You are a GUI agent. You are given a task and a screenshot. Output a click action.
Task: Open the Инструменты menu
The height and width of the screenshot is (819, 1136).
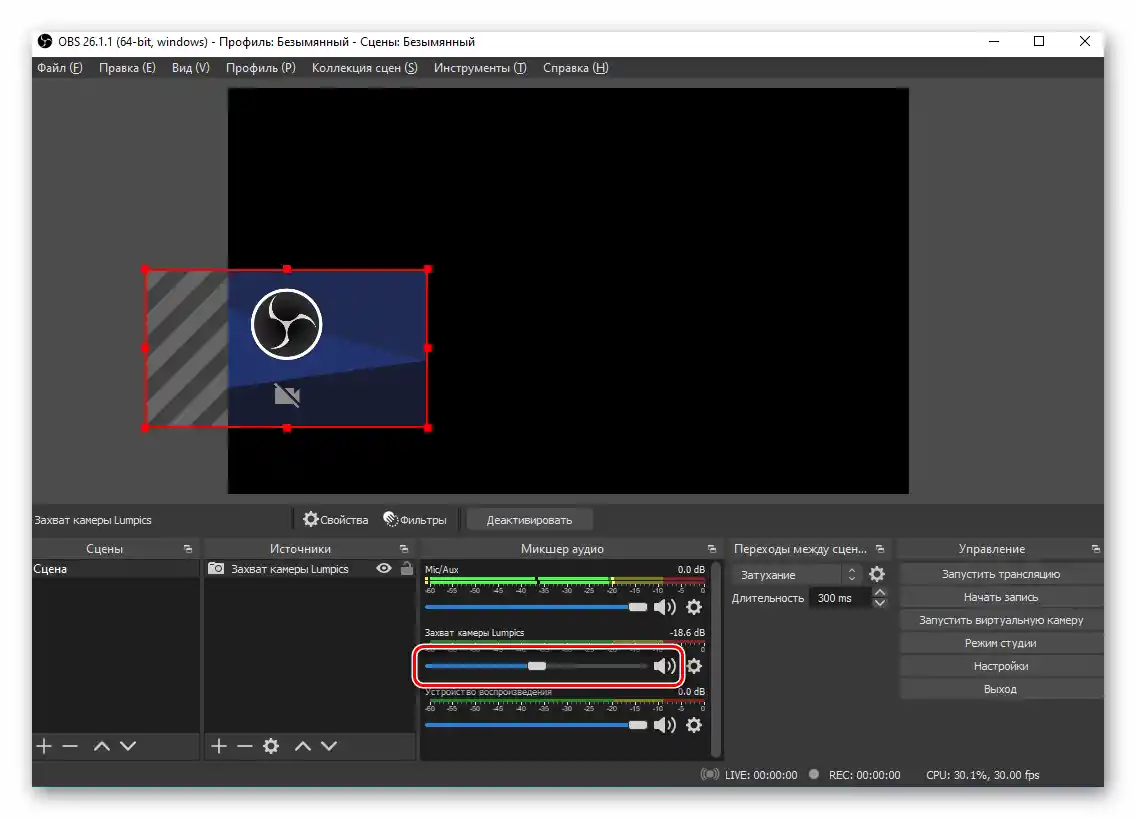(x=480, y=67)
